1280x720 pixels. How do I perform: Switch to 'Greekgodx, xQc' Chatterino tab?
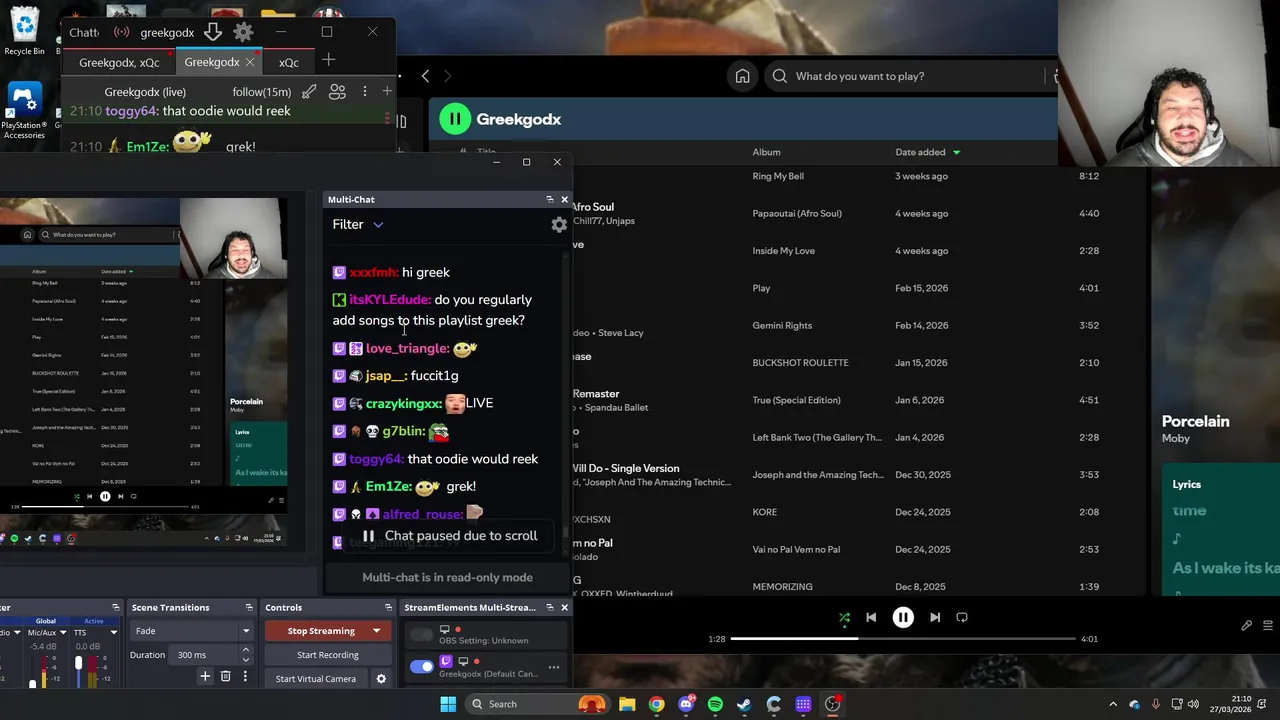pos(119,62)
